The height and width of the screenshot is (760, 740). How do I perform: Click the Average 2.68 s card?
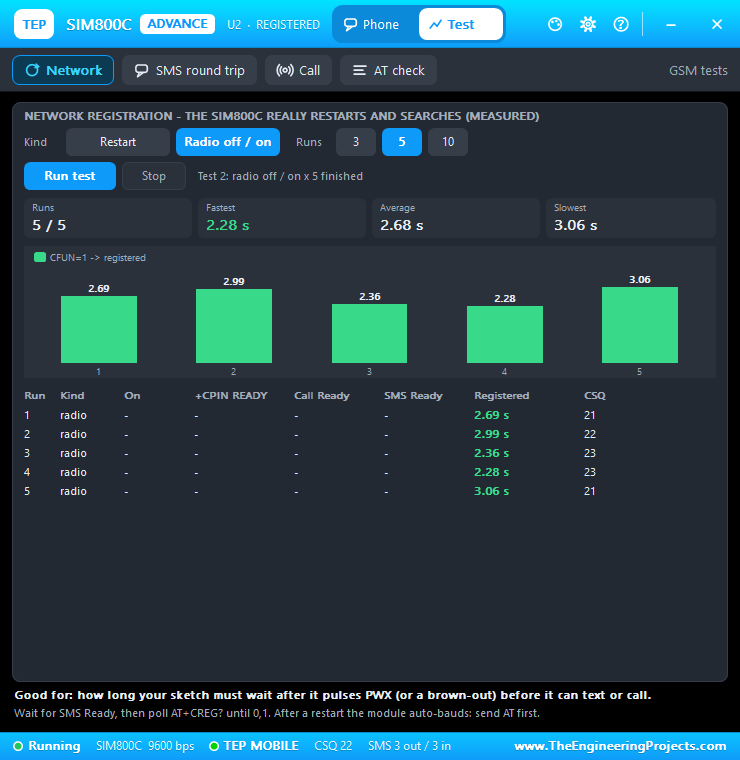(x=456, y=218)
